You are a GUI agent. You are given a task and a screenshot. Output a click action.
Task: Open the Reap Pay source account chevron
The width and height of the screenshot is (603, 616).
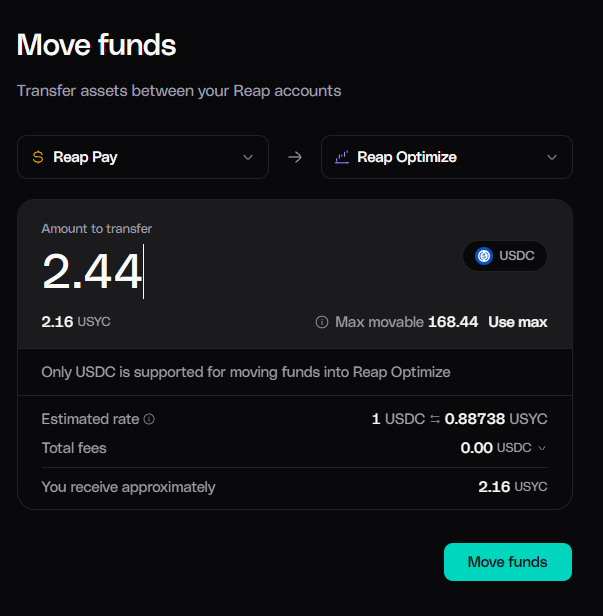click(248, 158)
